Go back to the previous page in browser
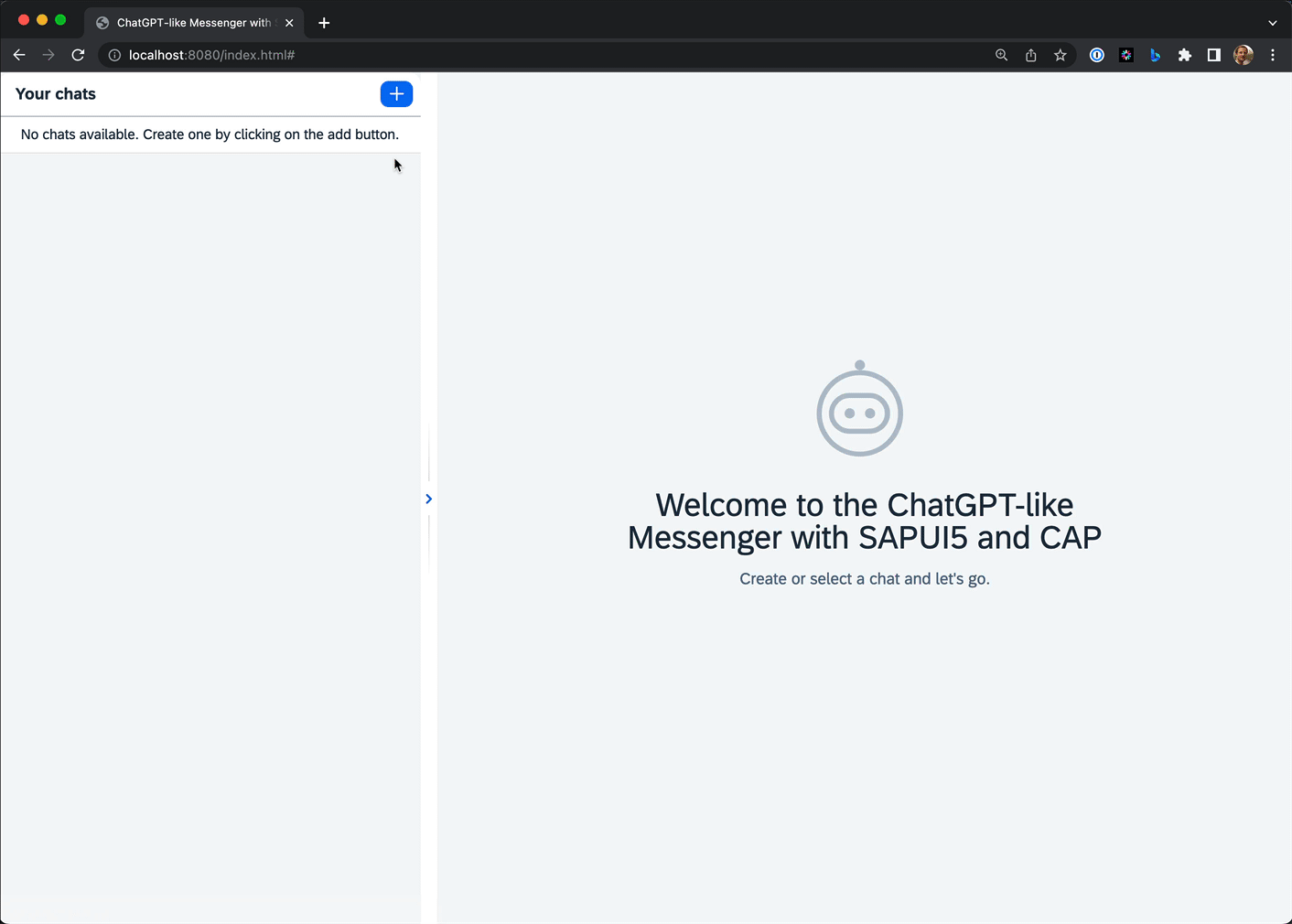 pyautogui.click(x=19, y=55)
